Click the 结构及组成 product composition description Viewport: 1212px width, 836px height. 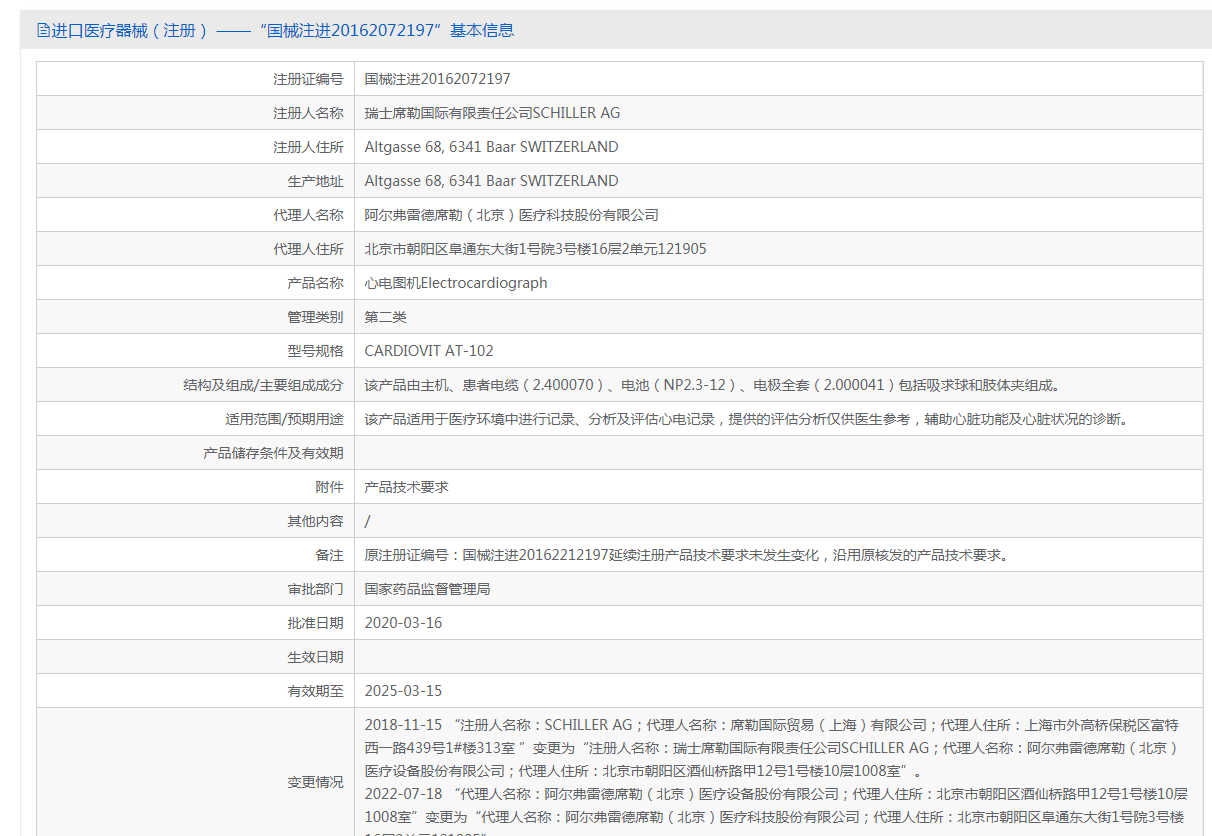[x=711, y=385]
